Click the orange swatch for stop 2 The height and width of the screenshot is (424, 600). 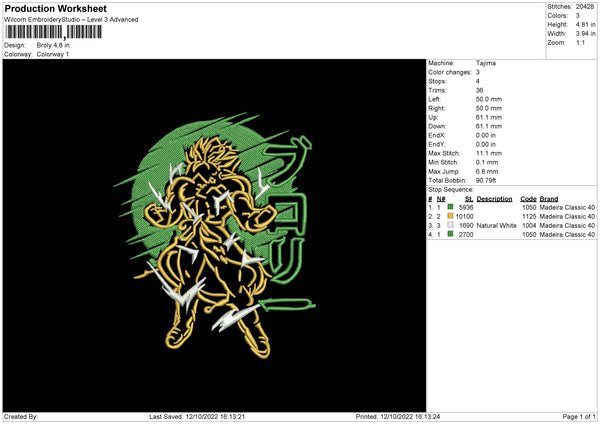coord(450,216)
